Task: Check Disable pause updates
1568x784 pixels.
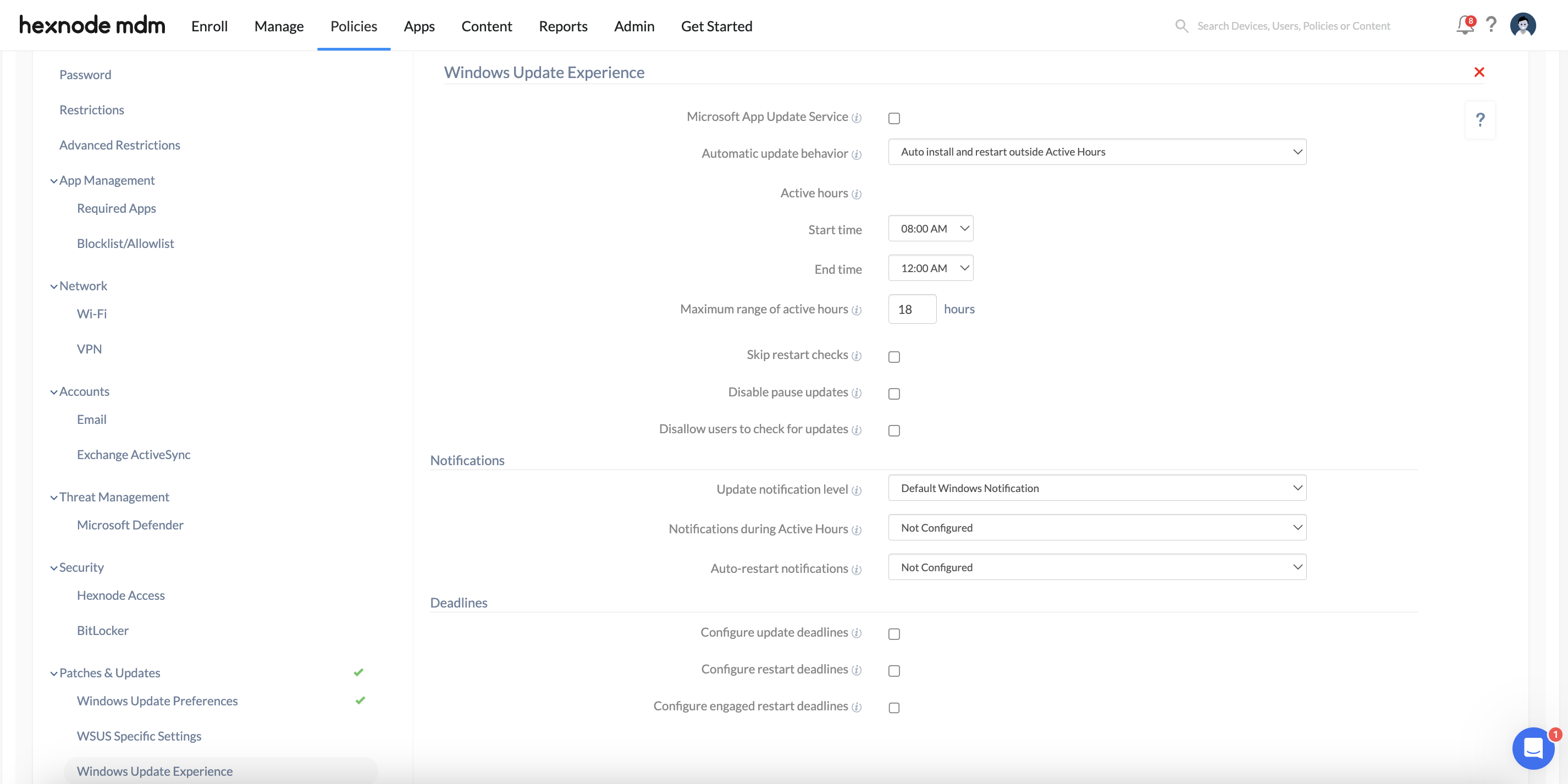Action: [x=893, y=394]
